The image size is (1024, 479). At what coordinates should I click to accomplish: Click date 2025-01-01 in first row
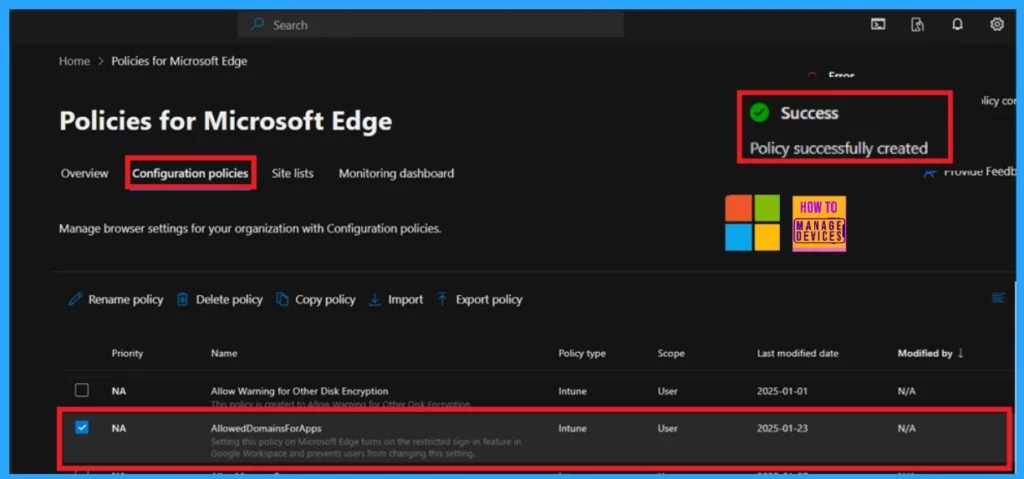pyautogui.click(x=782, y=391)
